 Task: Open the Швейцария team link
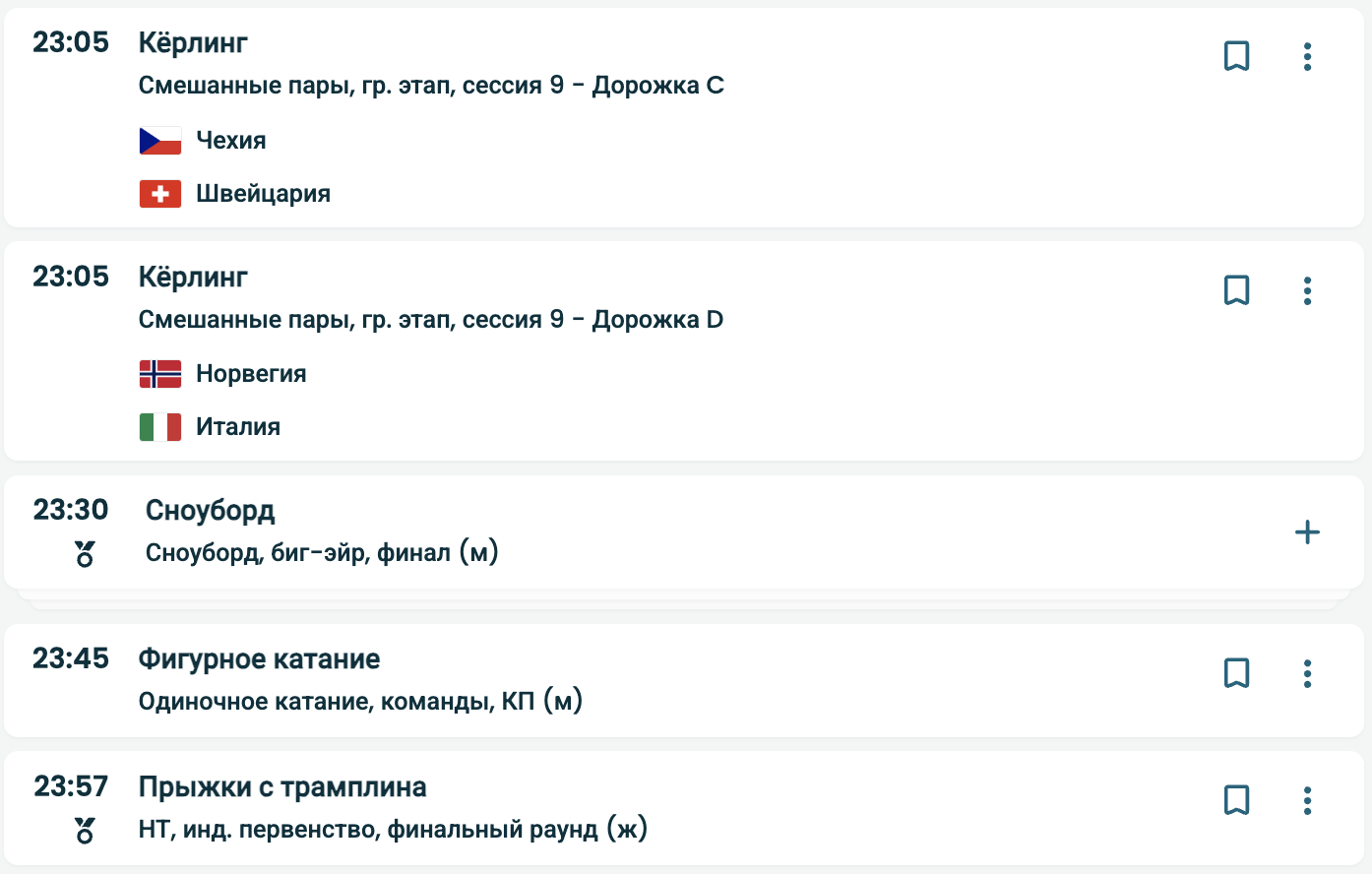pos(263,194)
